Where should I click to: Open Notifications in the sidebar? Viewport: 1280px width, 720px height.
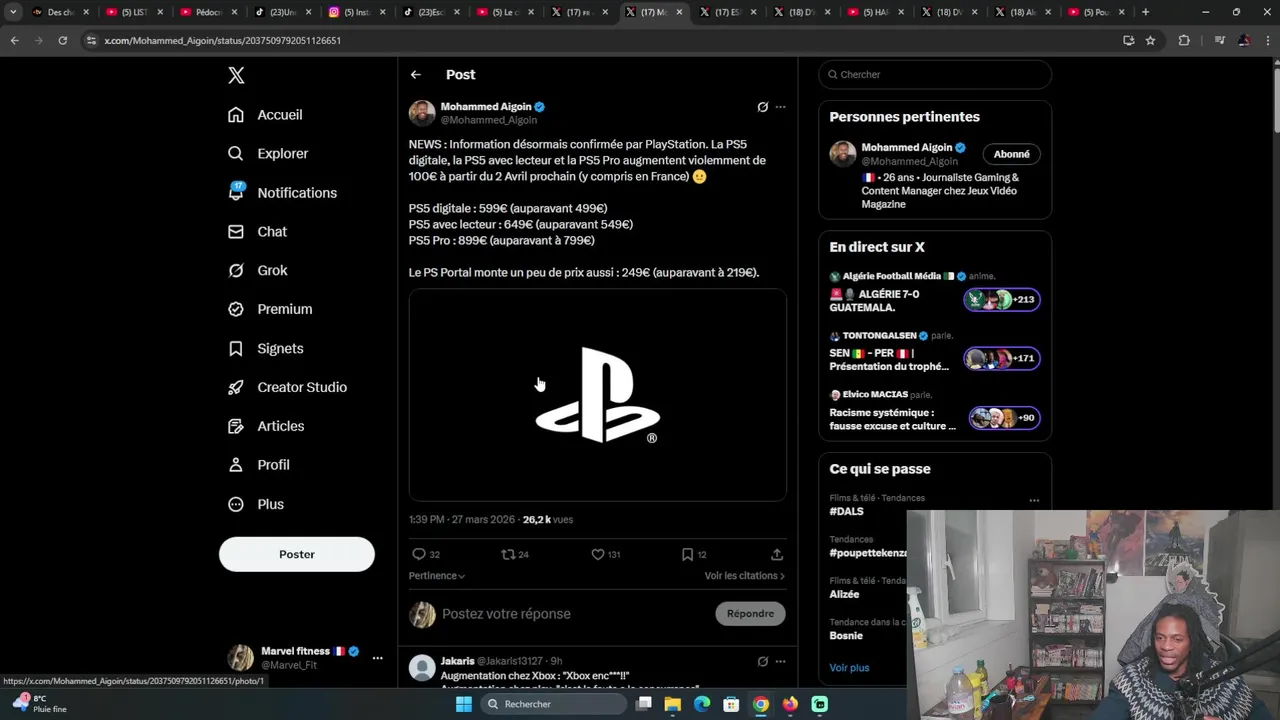click(282, 193)
